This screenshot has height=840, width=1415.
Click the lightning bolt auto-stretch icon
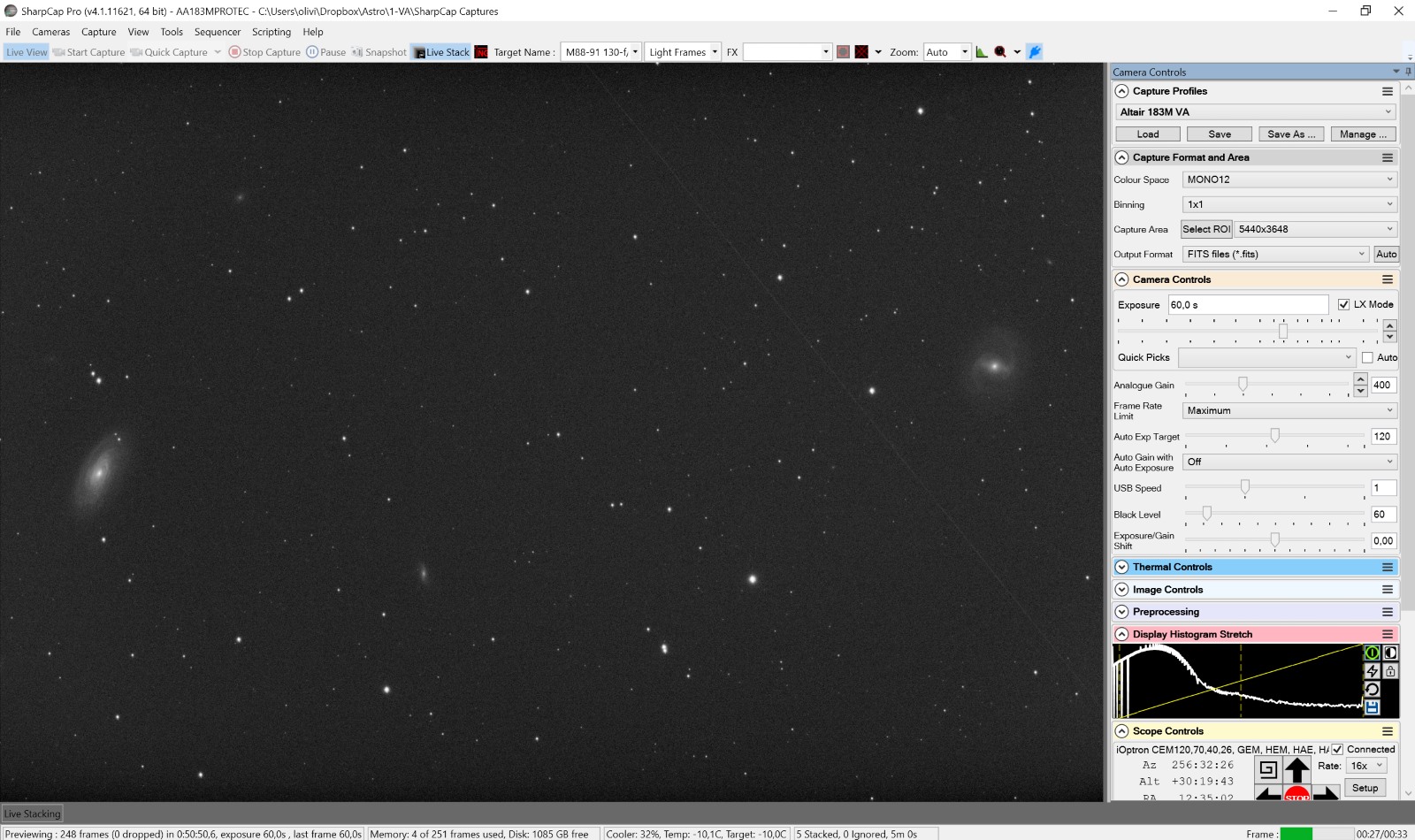(1372, 671)
